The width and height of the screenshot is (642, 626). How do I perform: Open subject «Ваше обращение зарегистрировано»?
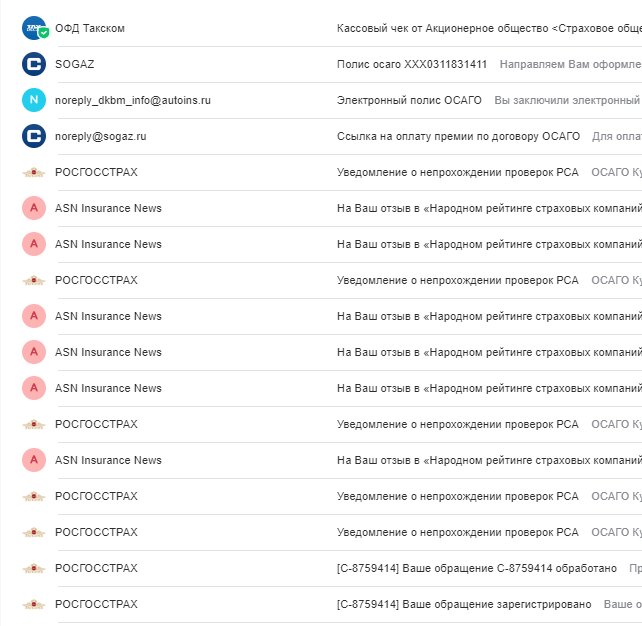(x=464, y=604)
